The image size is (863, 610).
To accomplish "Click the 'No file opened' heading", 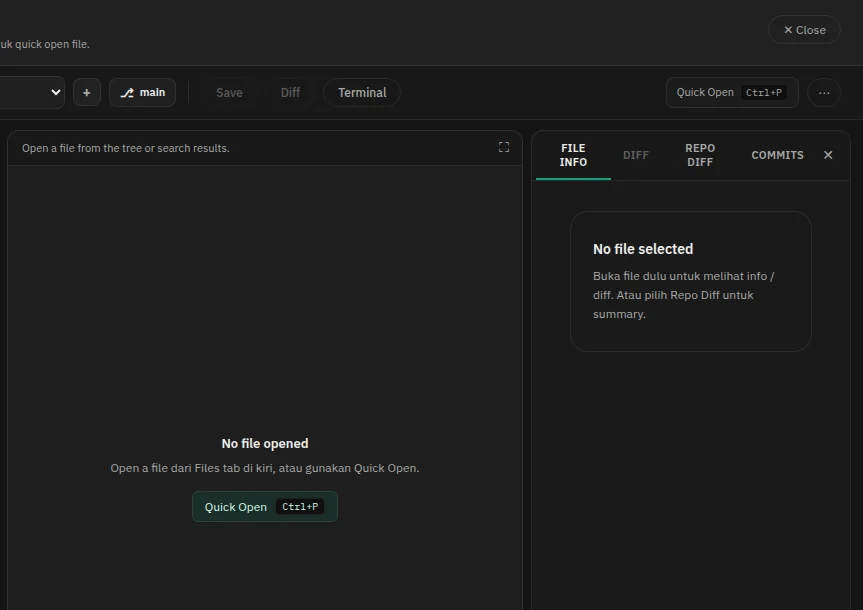I will (265, 444).
